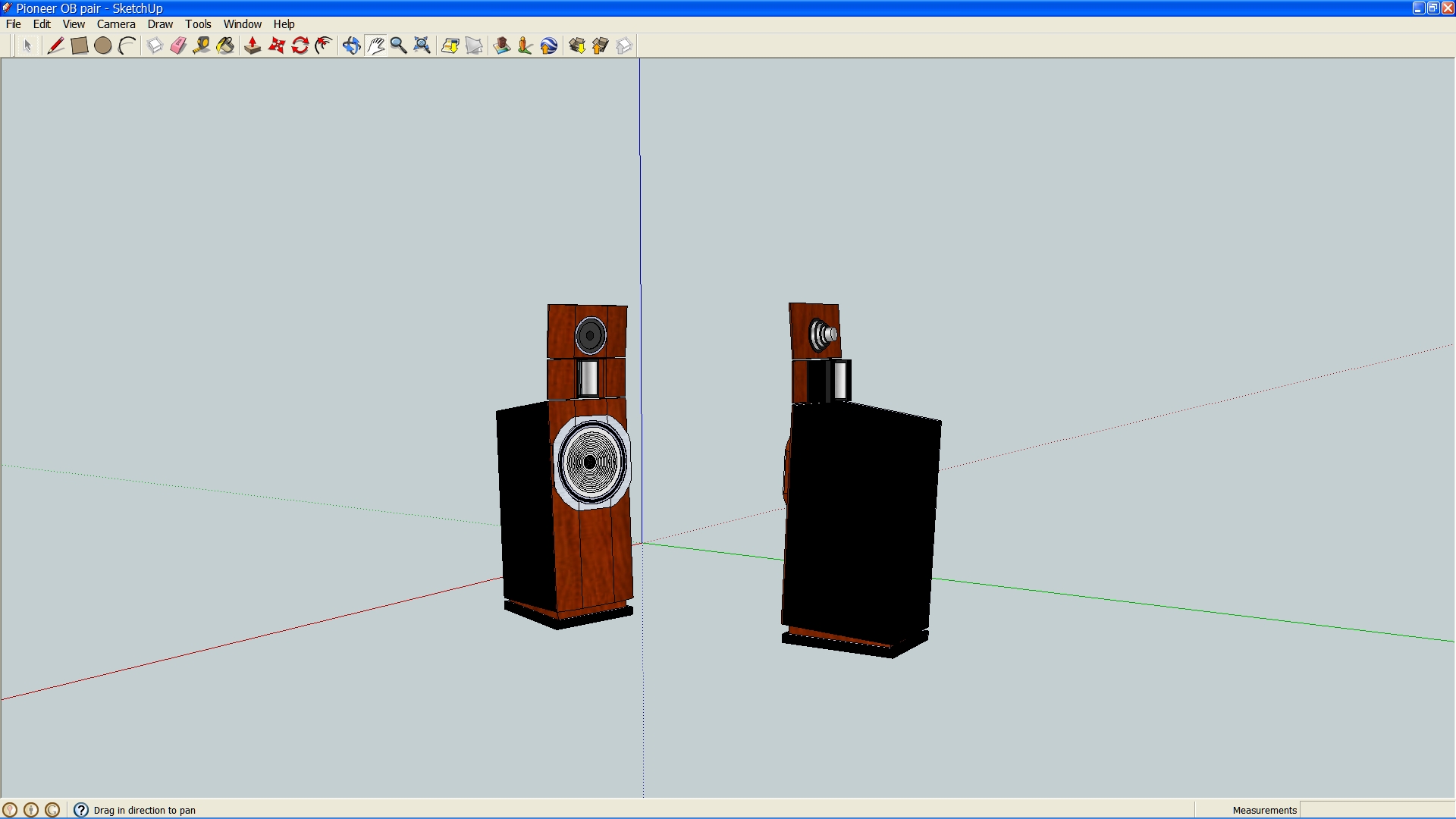Viewport: 1456px width, 819px height.
Task: Choose the Rectangle tool
Action: (x=79, y=46)
